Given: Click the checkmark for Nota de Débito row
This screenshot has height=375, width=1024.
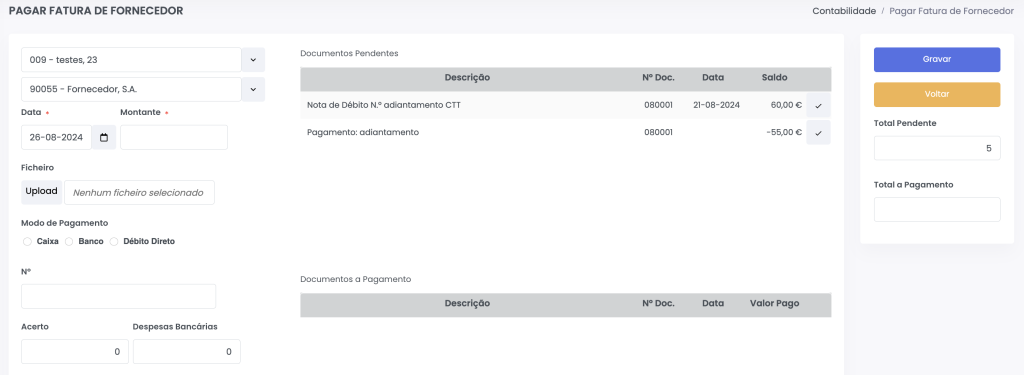Looking at the screenshot, I should [x=818, y=105].
